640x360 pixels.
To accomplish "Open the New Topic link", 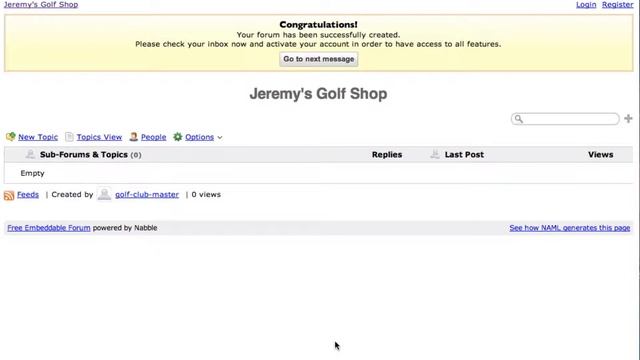I will coord(38,137).
